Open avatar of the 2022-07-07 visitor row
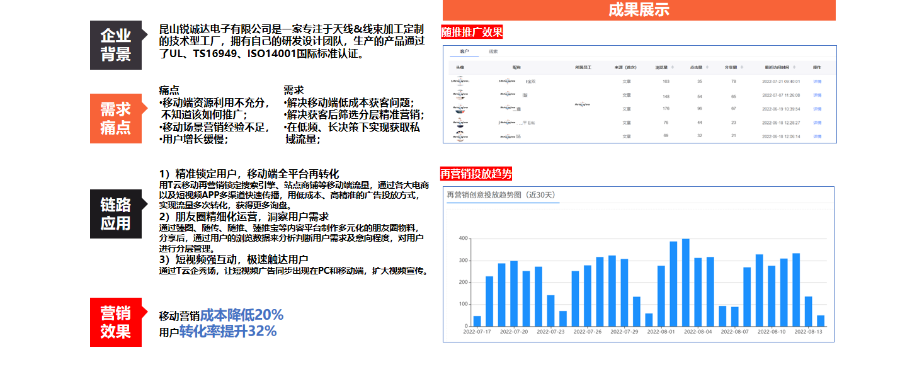Image resolution: width=900 pixels, height=375 pixels. click(460, 95)
